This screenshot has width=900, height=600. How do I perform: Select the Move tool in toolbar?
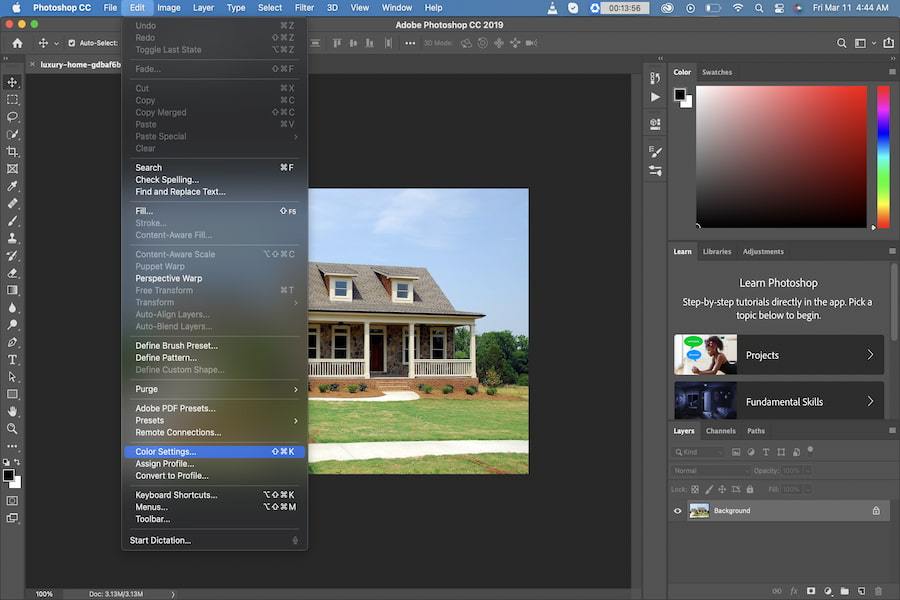(x=12, y=82)
